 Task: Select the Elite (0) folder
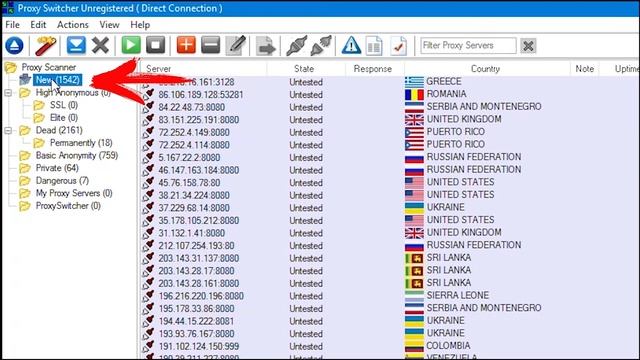click(x=64, y=118)
